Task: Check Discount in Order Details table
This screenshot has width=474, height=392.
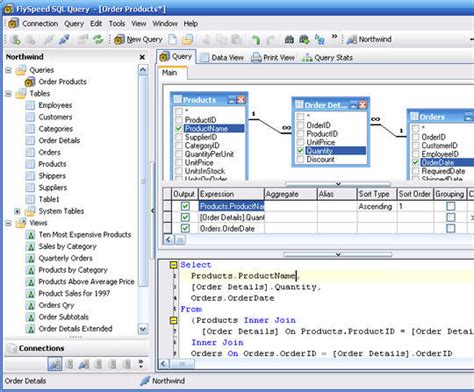Action: coord(300,159)
